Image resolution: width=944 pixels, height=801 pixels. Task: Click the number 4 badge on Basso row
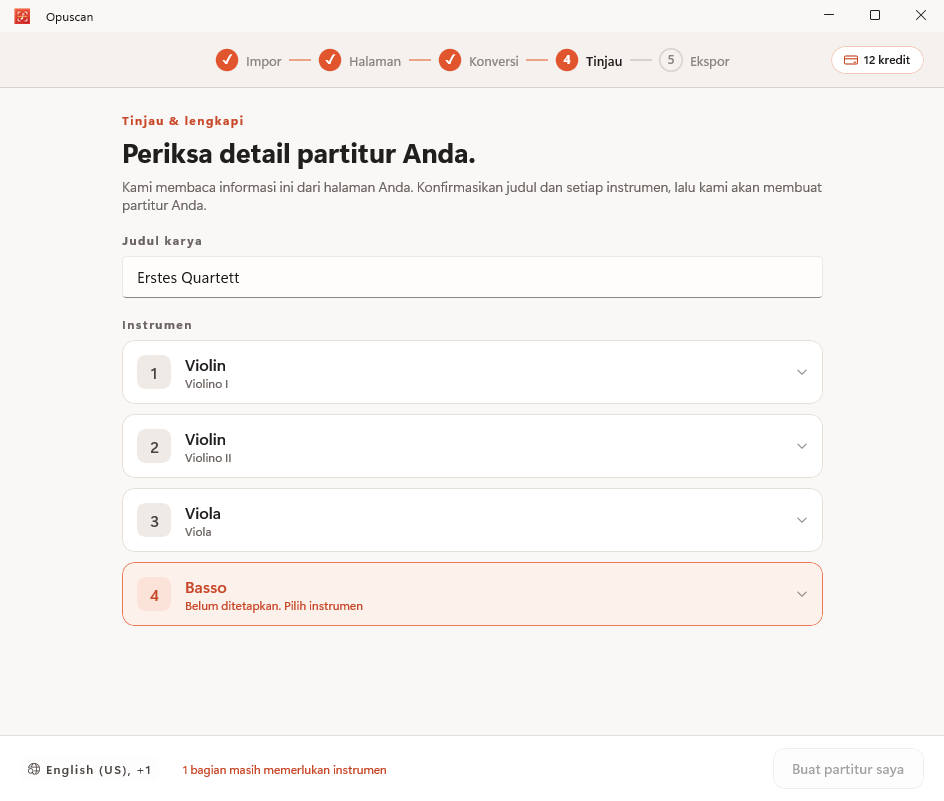click(x=154, y=594)
